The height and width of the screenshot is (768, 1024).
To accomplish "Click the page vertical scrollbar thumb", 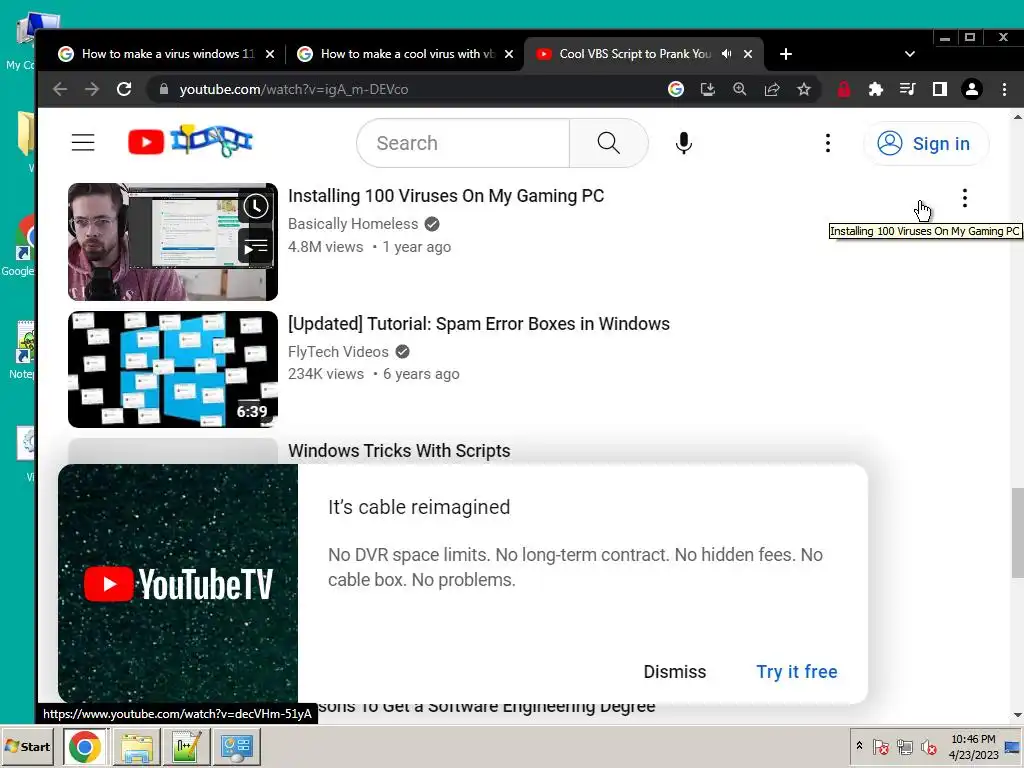I will pos(1017,532).
